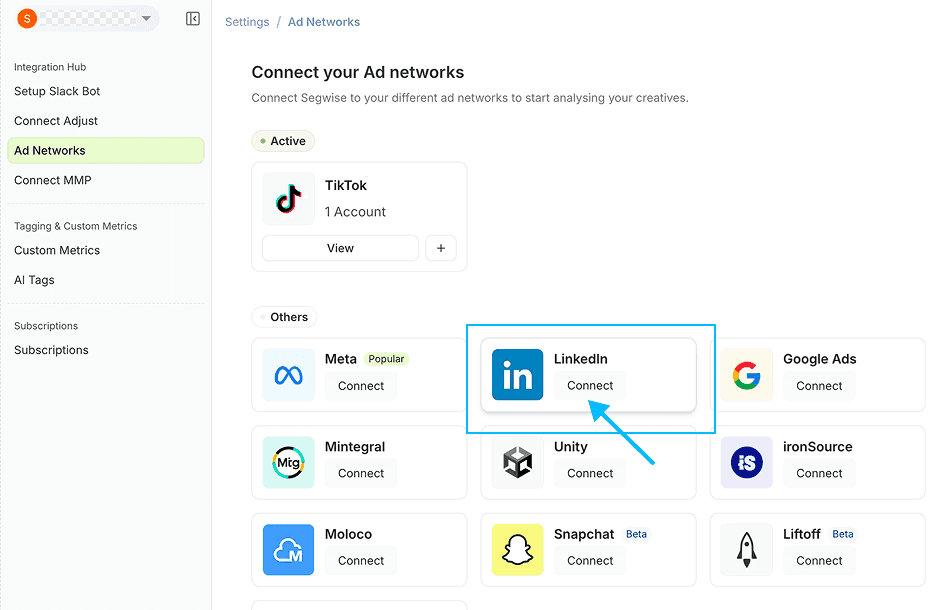This screenshot has height=610, width=948.
Task: Click the Snapchat ghost logo icon
Action: [x=518, y=550]
